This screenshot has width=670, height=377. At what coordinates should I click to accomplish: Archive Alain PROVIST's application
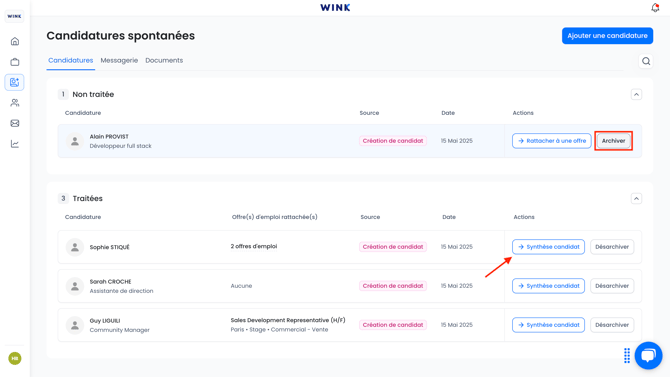(613, 141)
